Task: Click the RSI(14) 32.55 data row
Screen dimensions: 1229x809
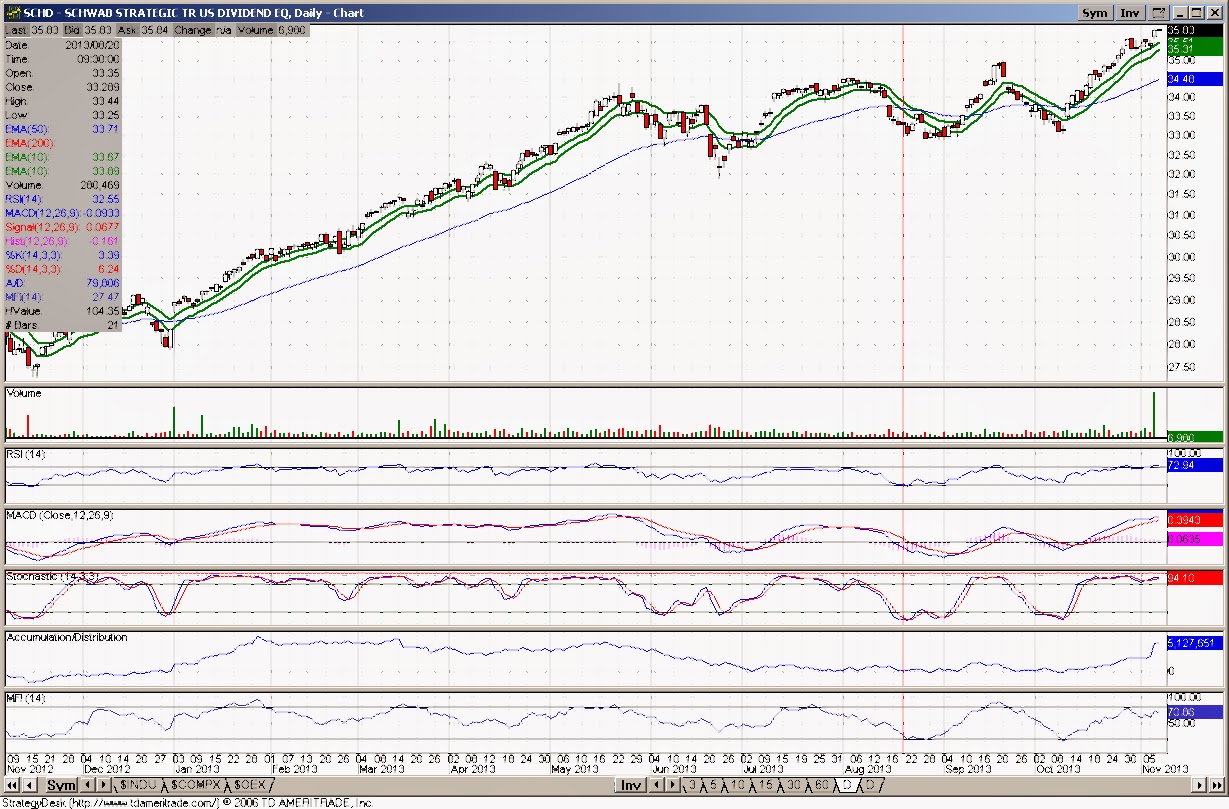Action: [62, 199]
